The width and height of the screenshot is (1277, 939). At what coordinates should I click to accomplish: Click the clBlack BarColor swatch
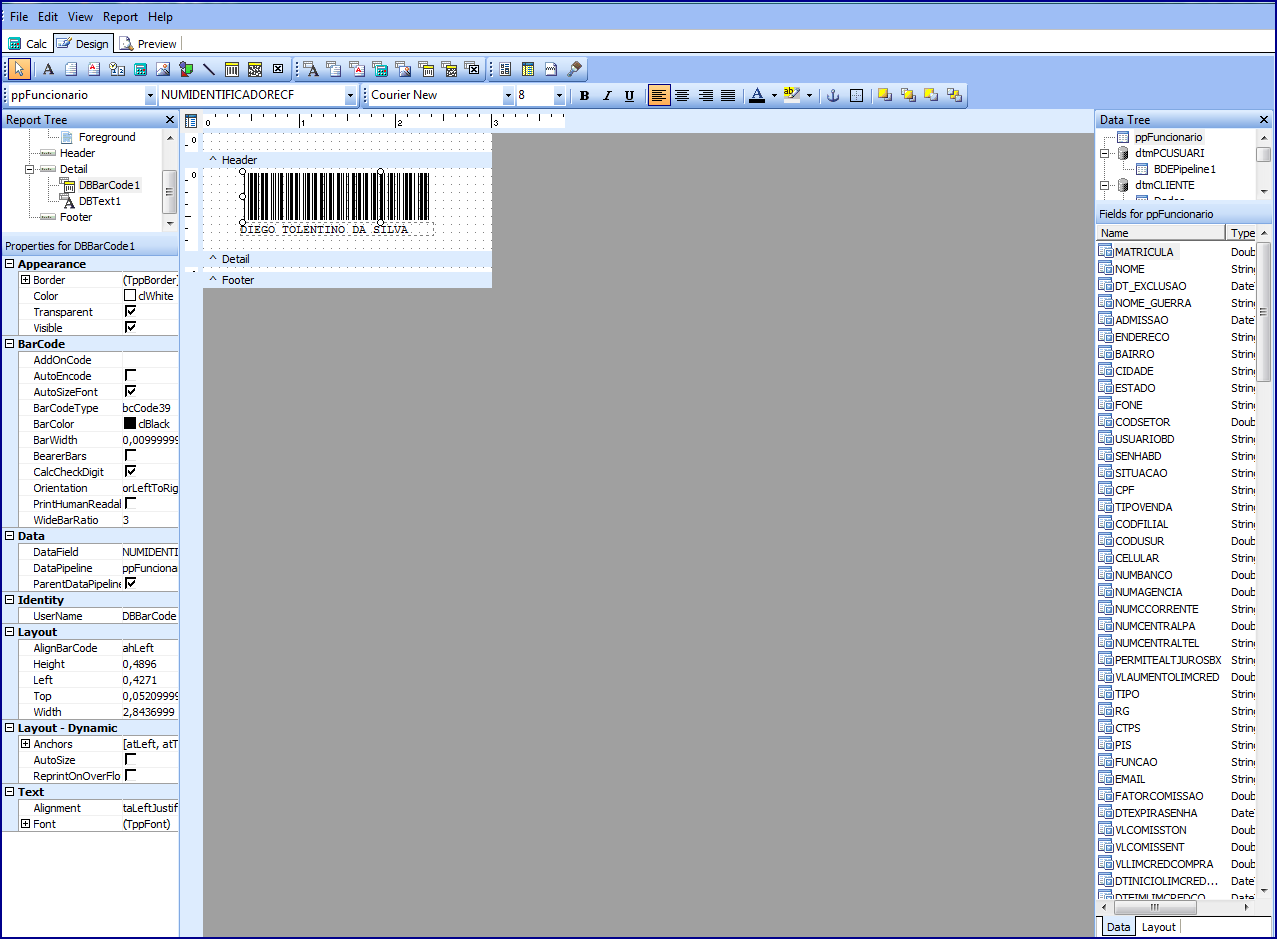(130, 423)
